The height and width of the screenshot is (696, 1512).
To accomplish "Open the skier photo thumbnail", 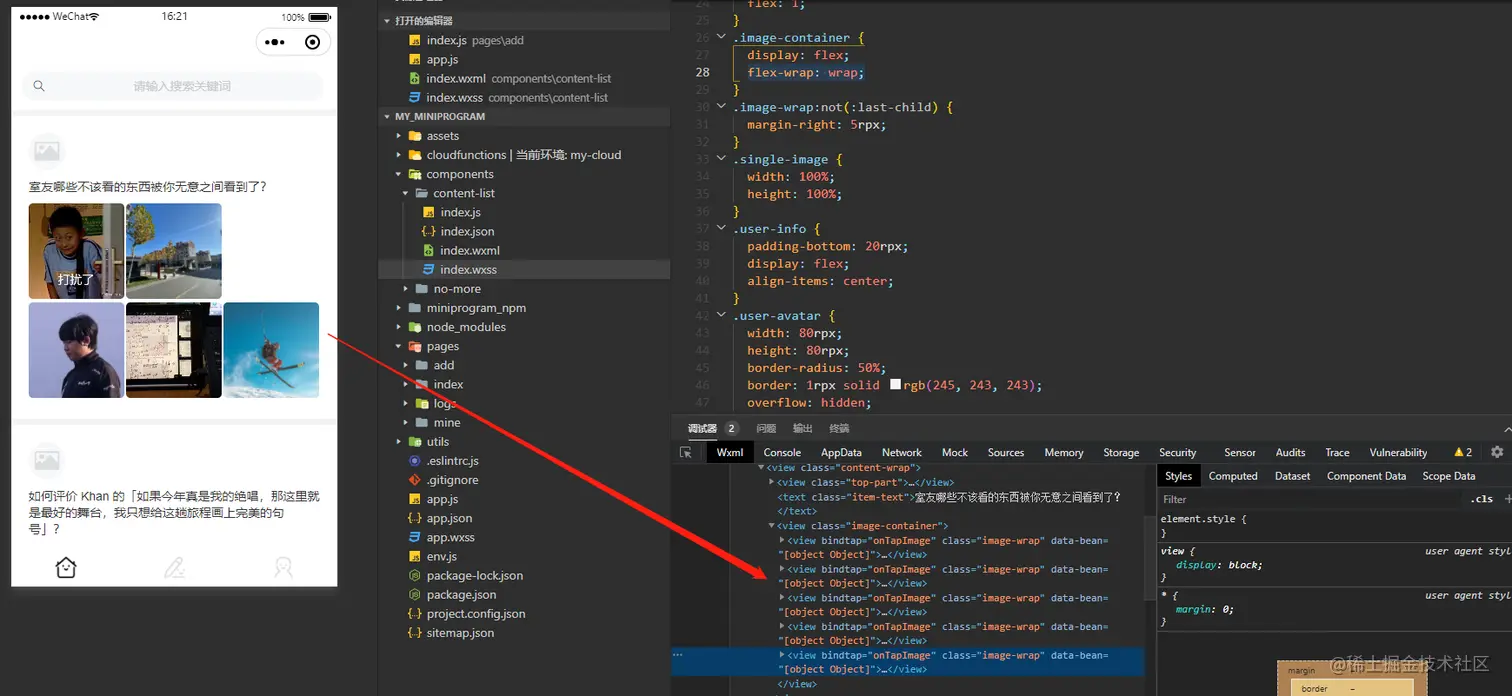I will (271, 350).
